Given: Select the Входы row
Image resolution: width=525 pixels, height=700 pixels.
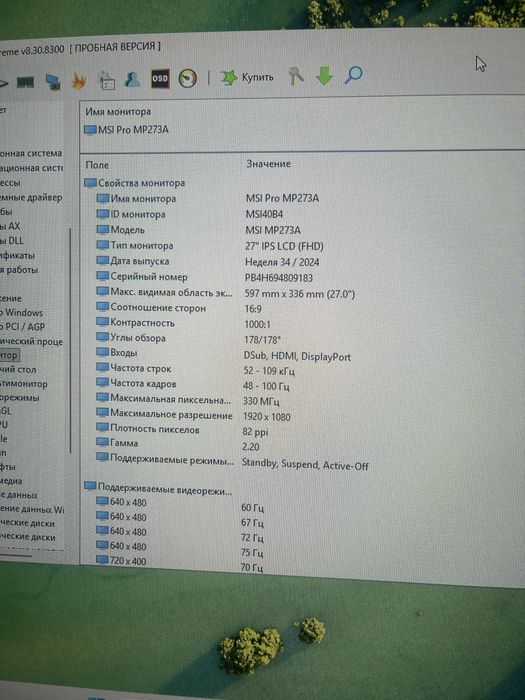Looking at the screenshot, I should pos(224,354).
